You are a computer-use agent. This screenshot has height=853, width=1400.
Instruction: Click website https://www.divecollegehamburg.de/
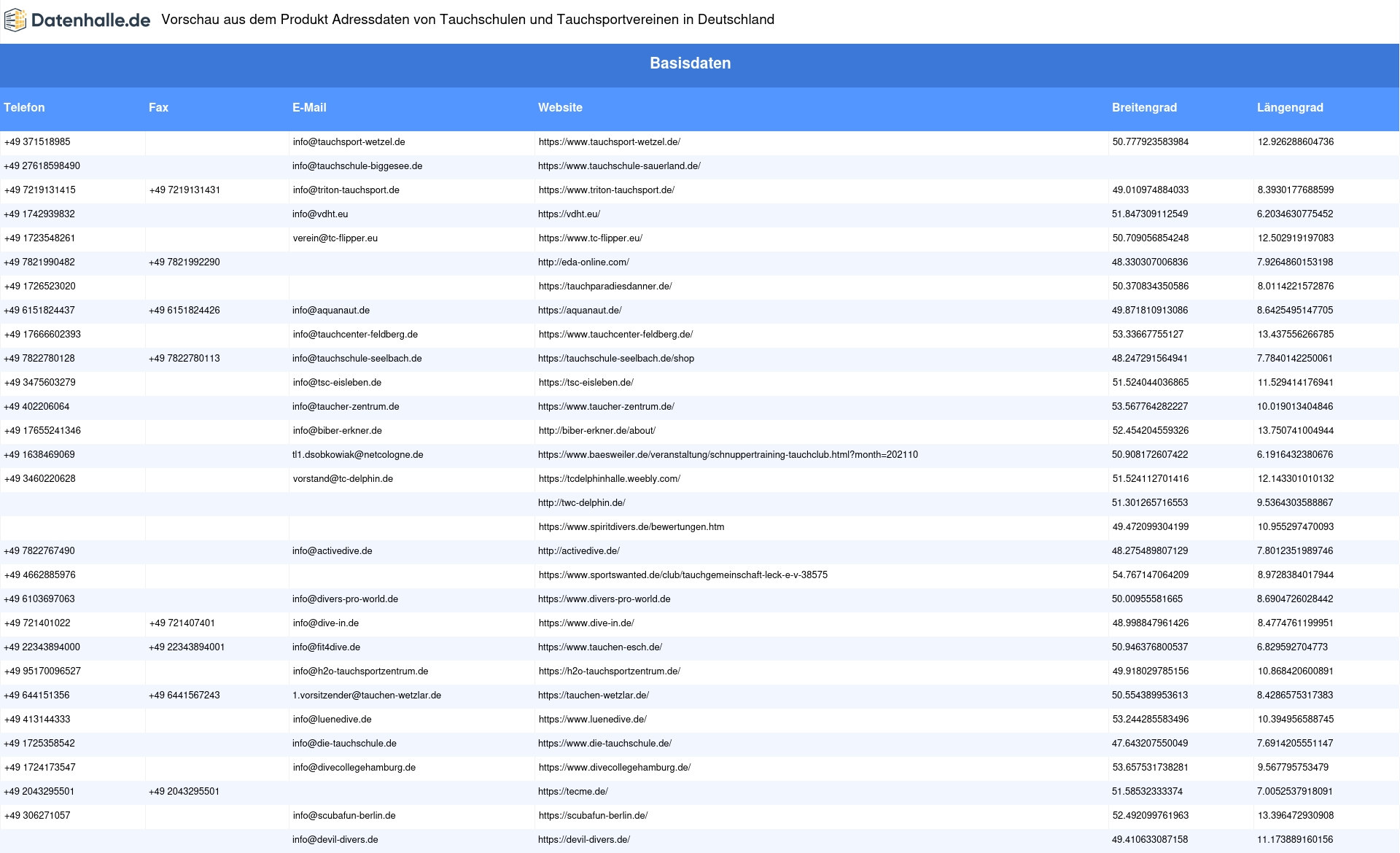(x=615, y=768)
